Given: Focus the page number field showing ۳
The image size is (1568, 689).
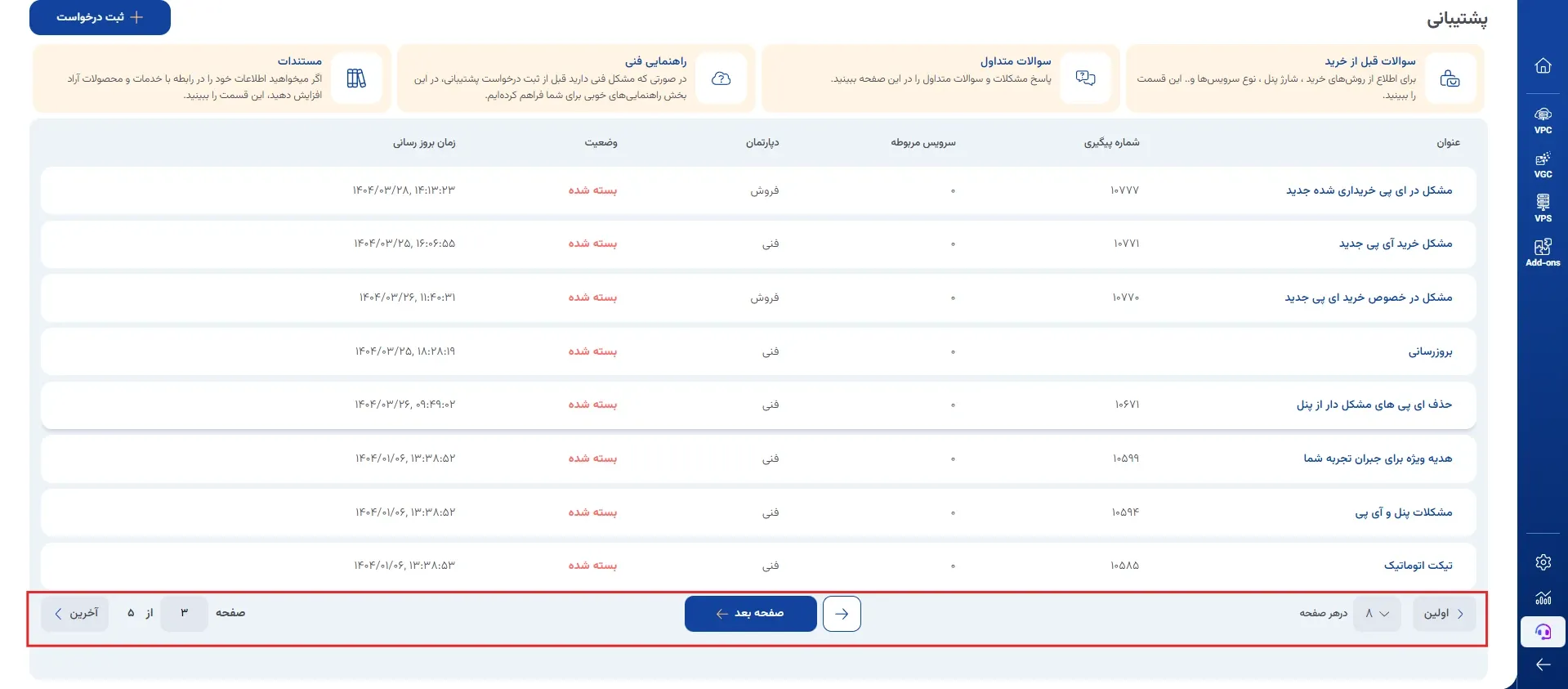Looking at the screenshot, I should pyautogui.click(x=184, y=614).
